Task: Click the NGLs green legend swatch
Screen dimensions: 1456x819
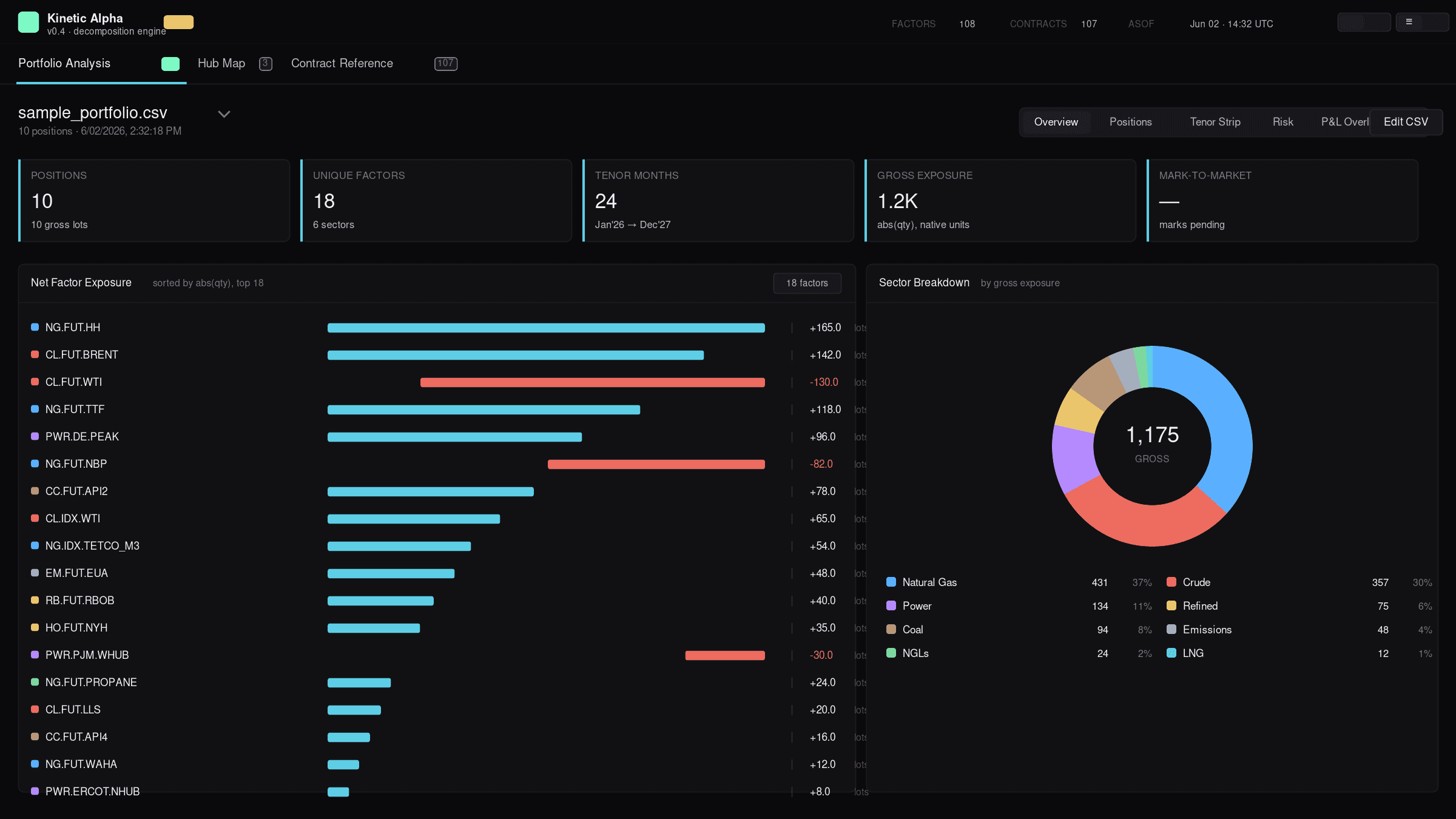Action: (x=891, y=653)
